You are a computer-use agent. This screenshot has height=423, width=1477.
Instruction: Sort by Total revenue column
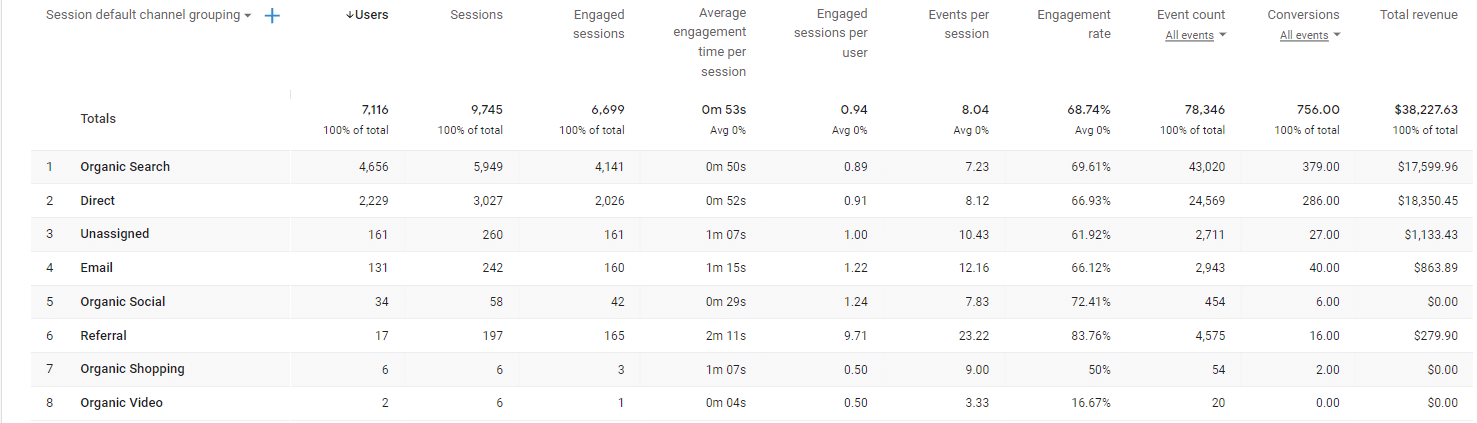pos(1418,15)
